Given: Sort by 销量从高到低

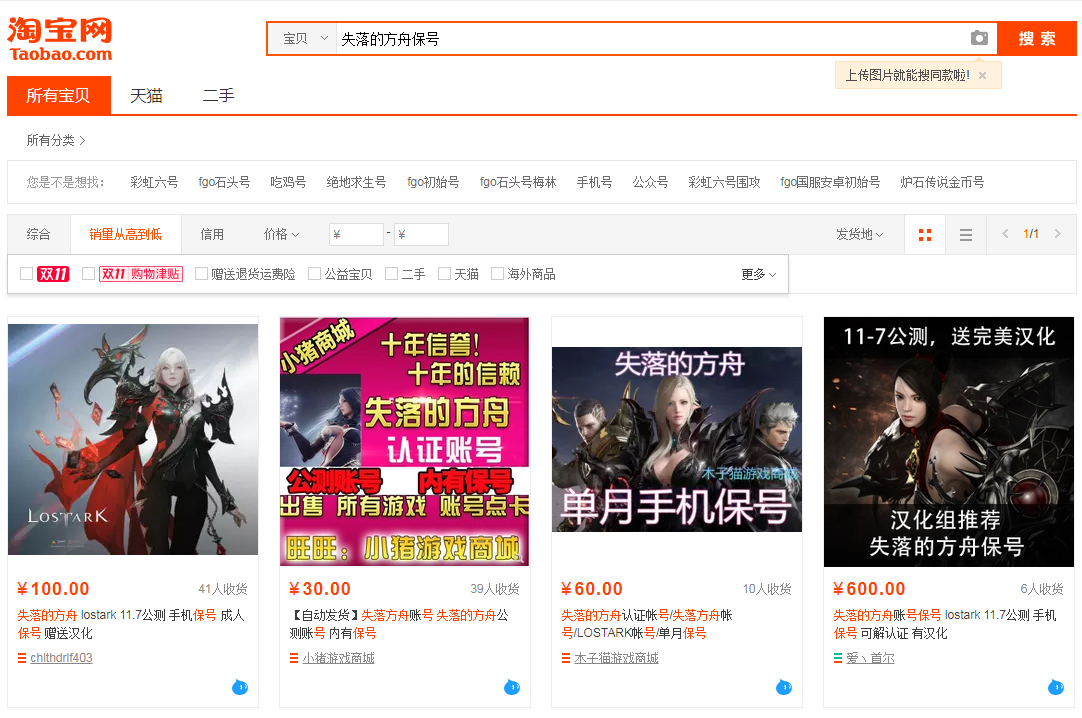Looking at the screenshot, I should [126, 235].
